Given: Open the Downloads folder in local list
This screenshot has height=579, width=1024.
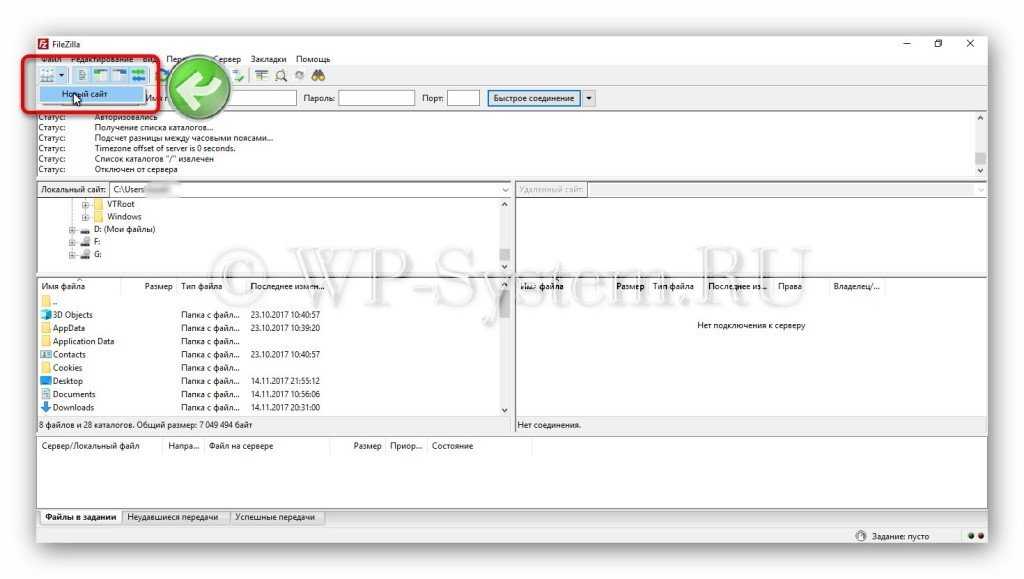Looking at the screenshot, I should click(73, 407).
